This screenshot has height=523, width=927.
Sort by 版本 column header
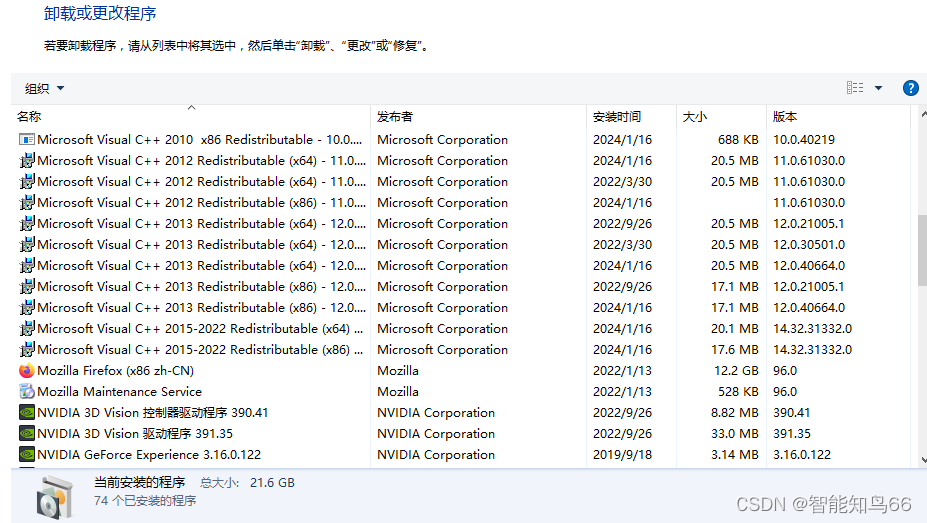click(838, 116)
